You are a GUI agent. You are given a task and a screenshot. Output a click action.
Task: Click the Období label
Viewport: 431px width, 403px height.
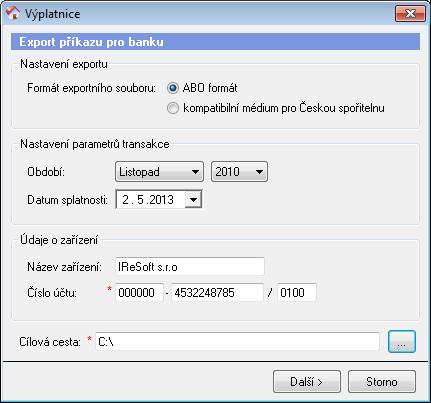coord(46,172)
